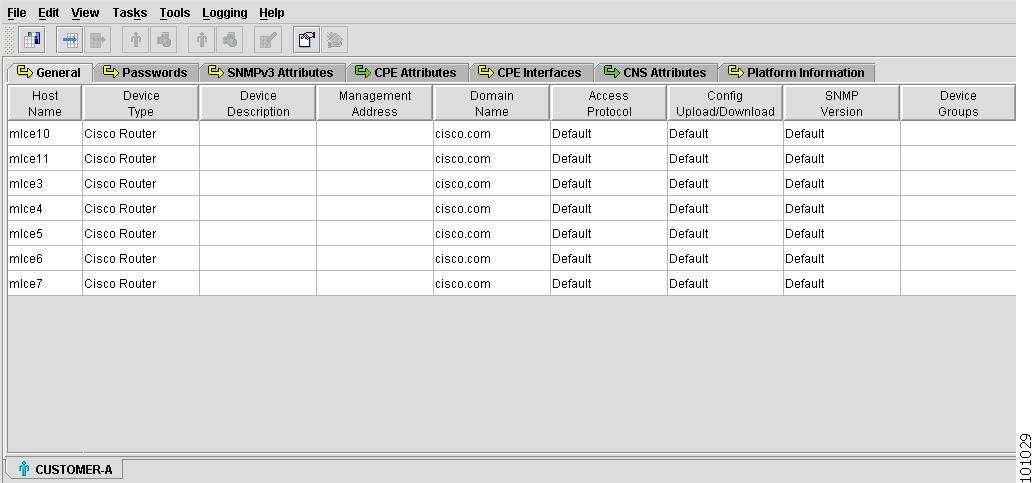Click Config Upload/Download Default for mlce11

pyautogui.click(x=725, y=159)
